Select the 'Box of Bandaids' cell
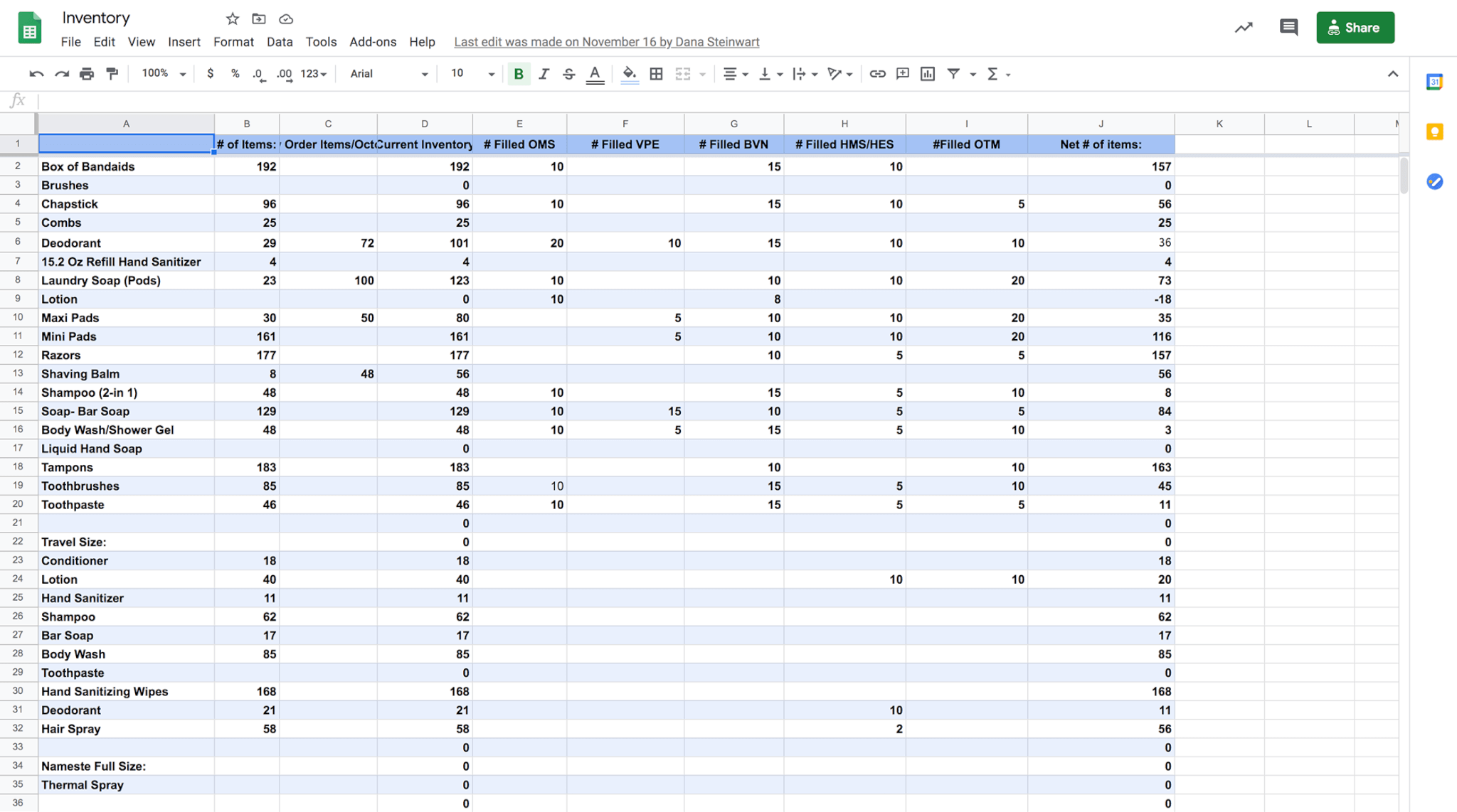 click(126, 166)
